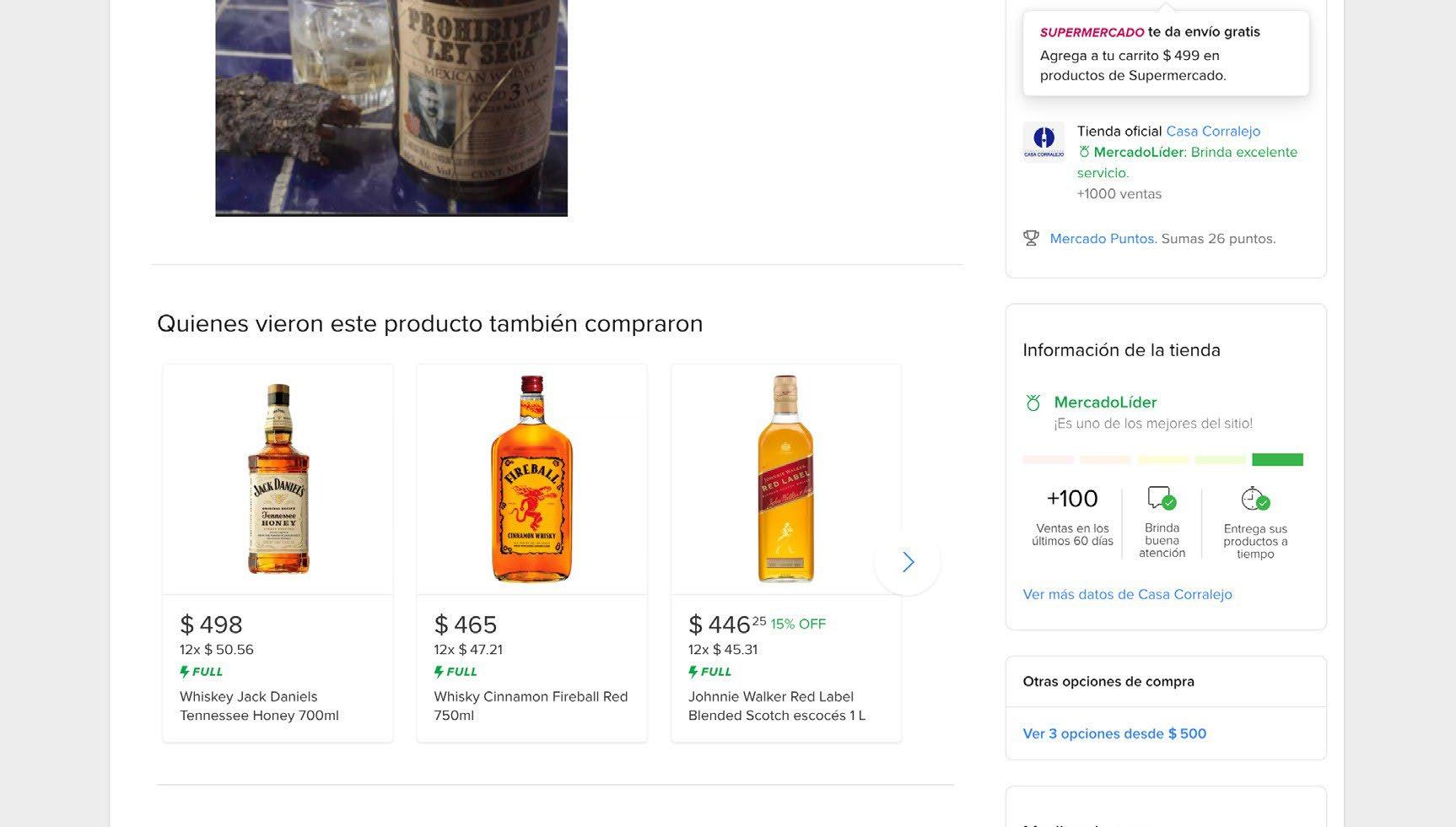This screenshot has width=1456, height=827.
Task: Click the dark green seller reputation bar segment
Action: [1277, 460]
